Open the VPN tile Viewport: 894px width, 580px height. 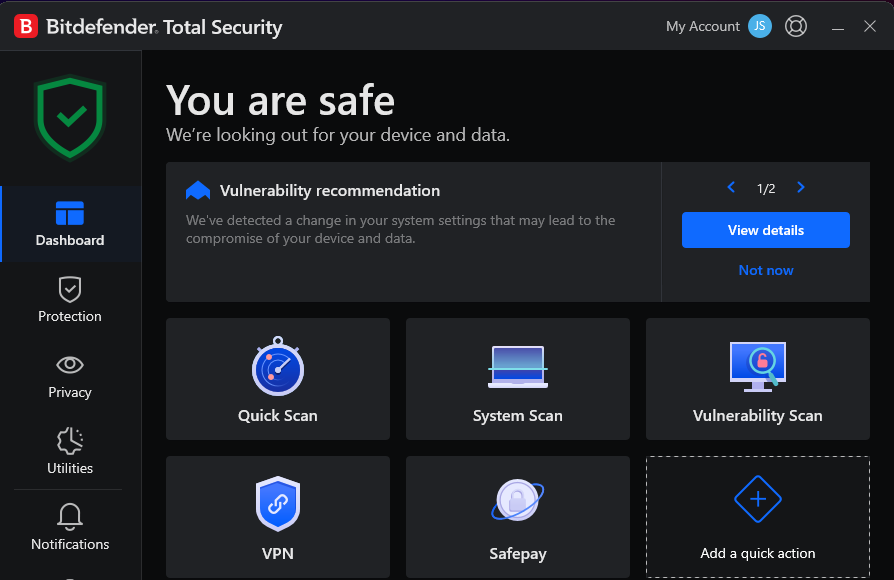278,517
